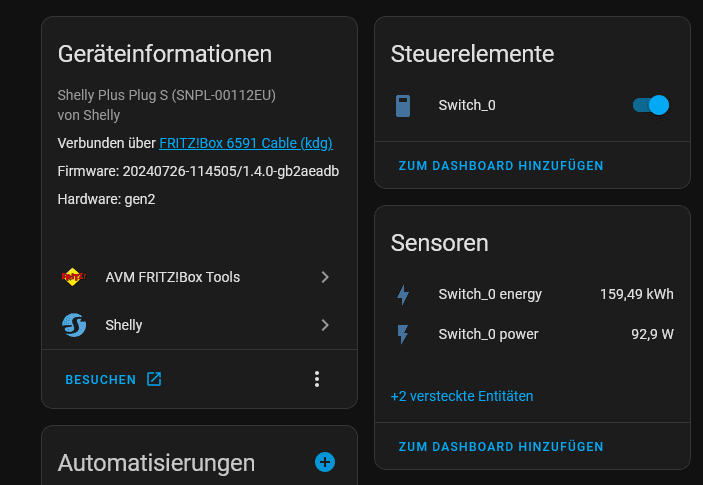Click the Switch_0 energy lightning icon
Image resolution: width=703 pixels, height=485 pixels.
tap(403, 294)
